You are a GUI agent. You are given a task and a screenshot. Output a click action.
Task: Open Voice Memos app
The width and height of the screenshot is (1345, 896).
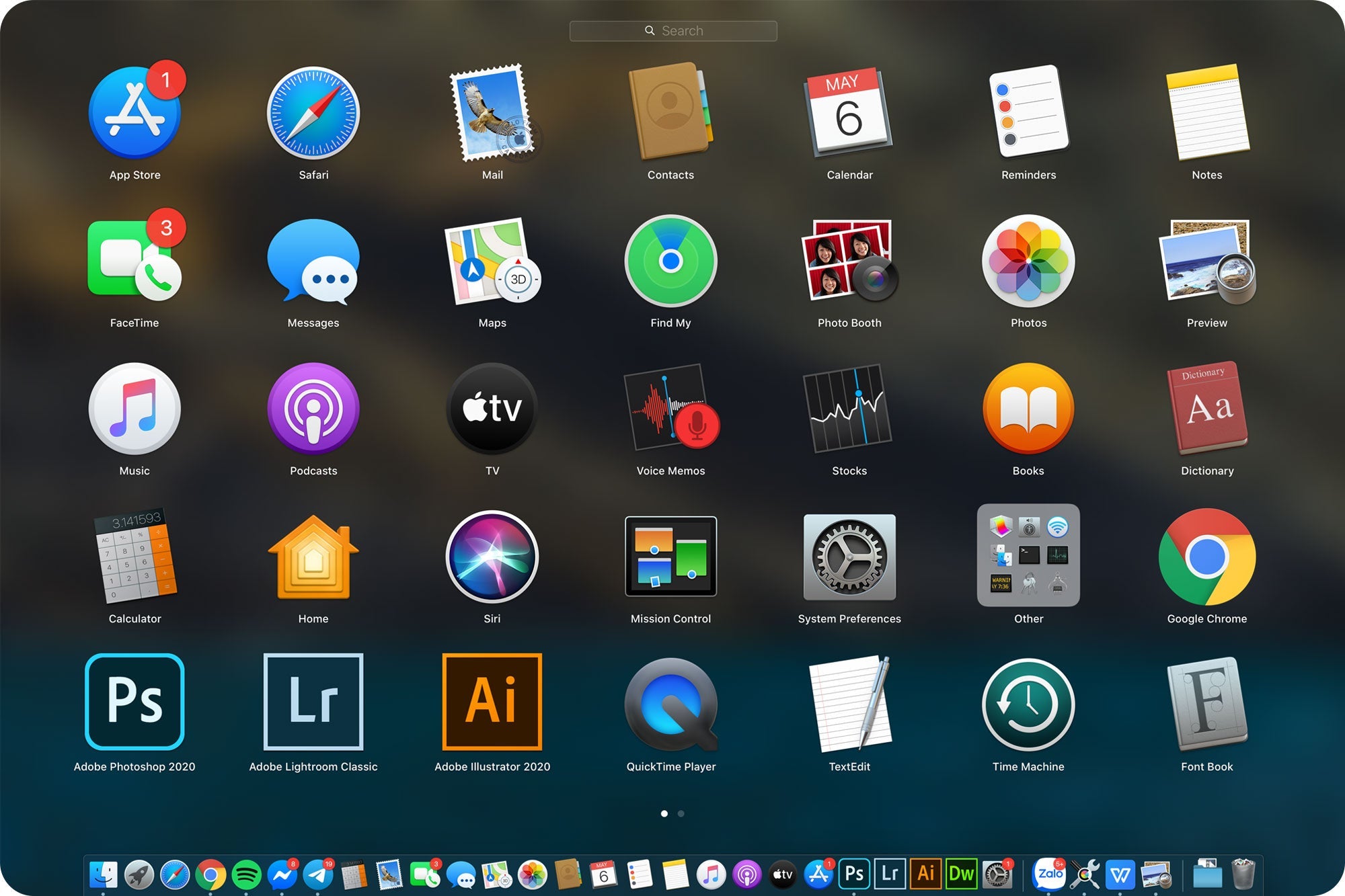coord(670,409)
